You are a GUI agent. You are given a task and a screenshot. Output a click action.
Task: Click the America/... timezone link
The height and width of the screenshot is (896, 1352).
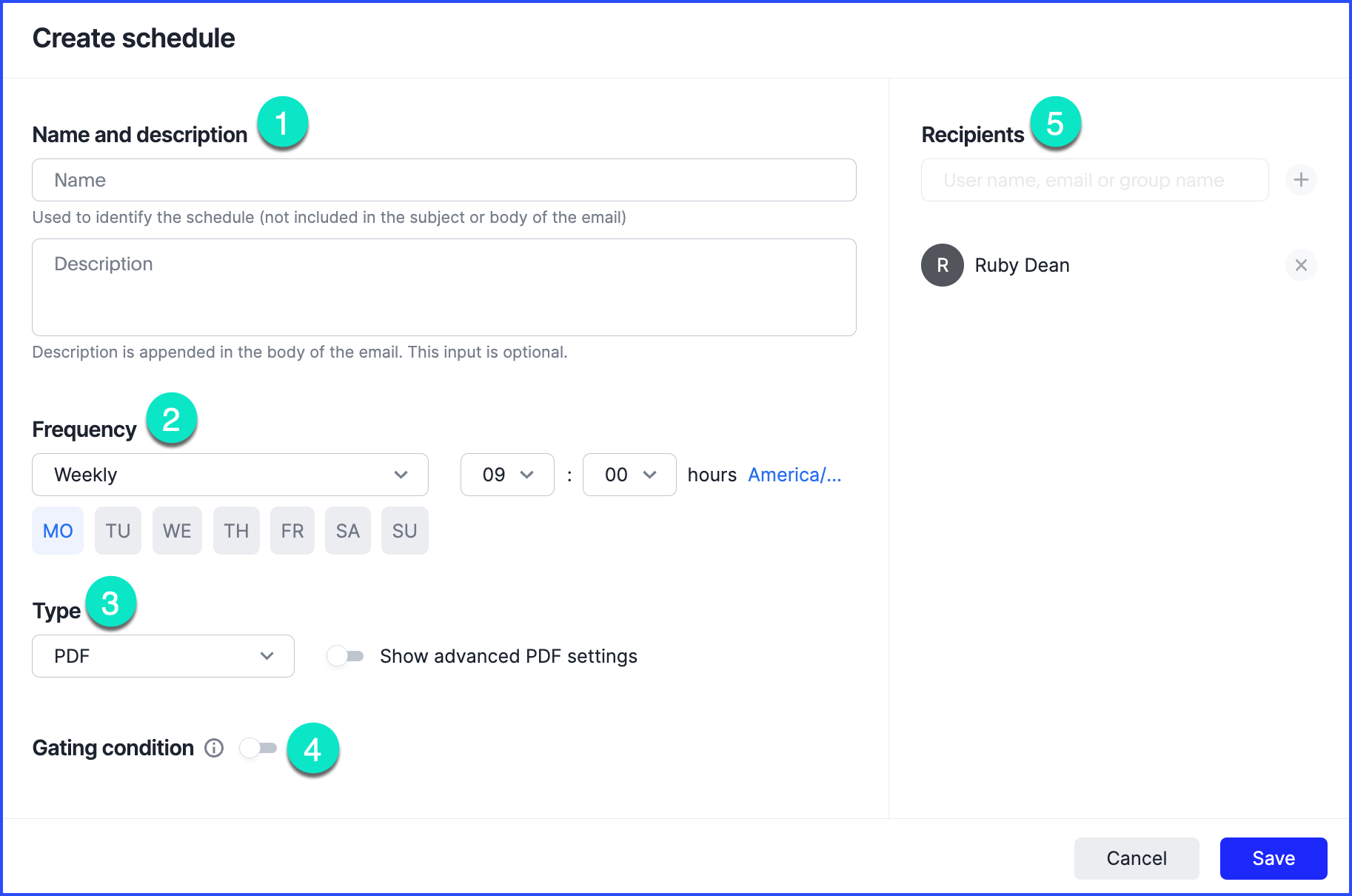[794, 475]
